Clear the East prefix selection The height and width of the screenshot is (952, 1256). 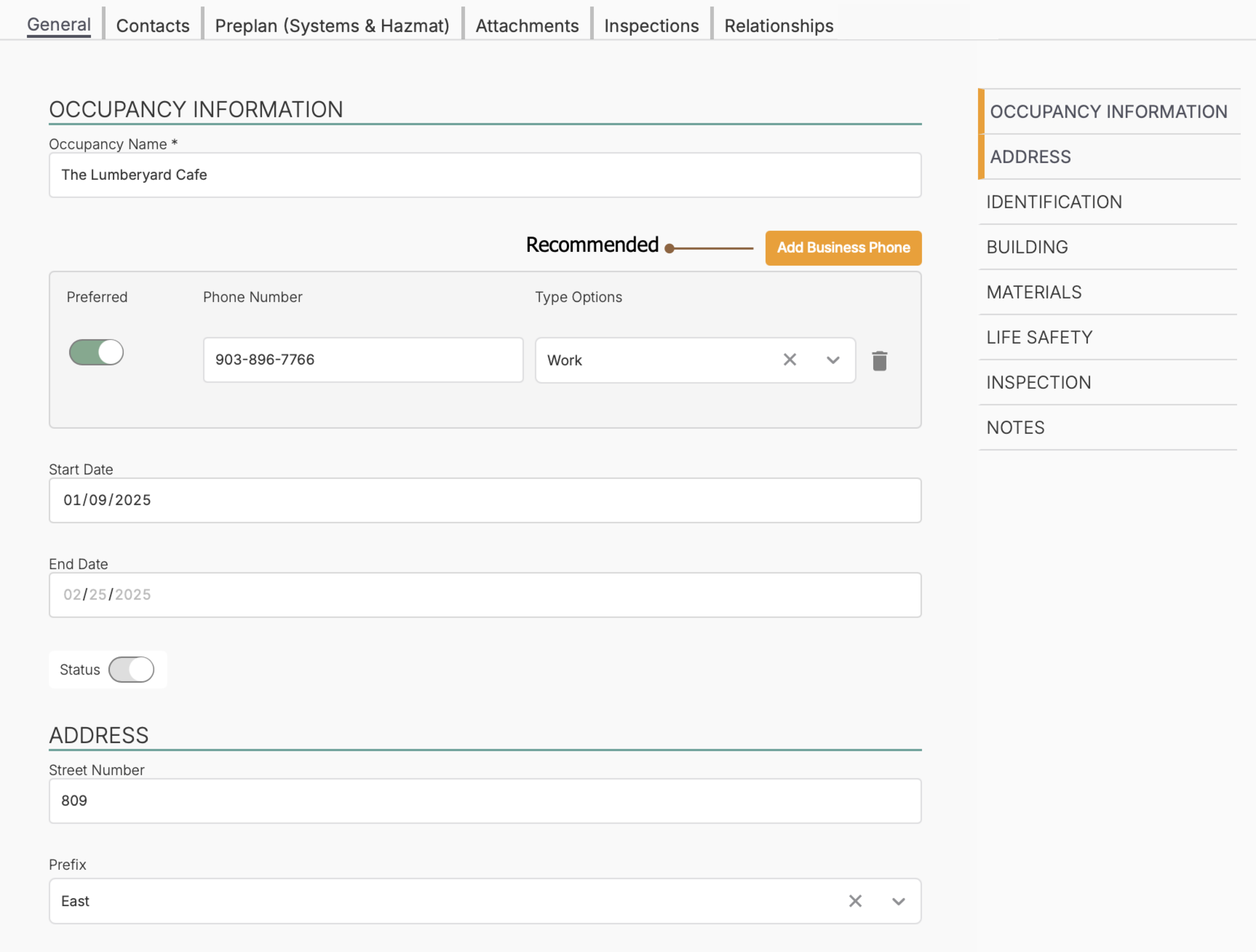pyautogui.click(x=855, y=901)
